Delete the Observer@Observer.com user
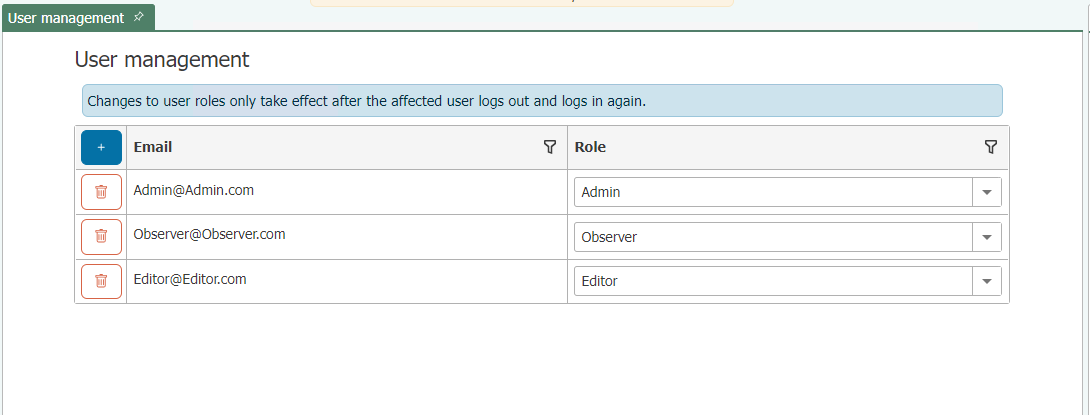Screen dimensions: 1090x415 tap(101, 237)
